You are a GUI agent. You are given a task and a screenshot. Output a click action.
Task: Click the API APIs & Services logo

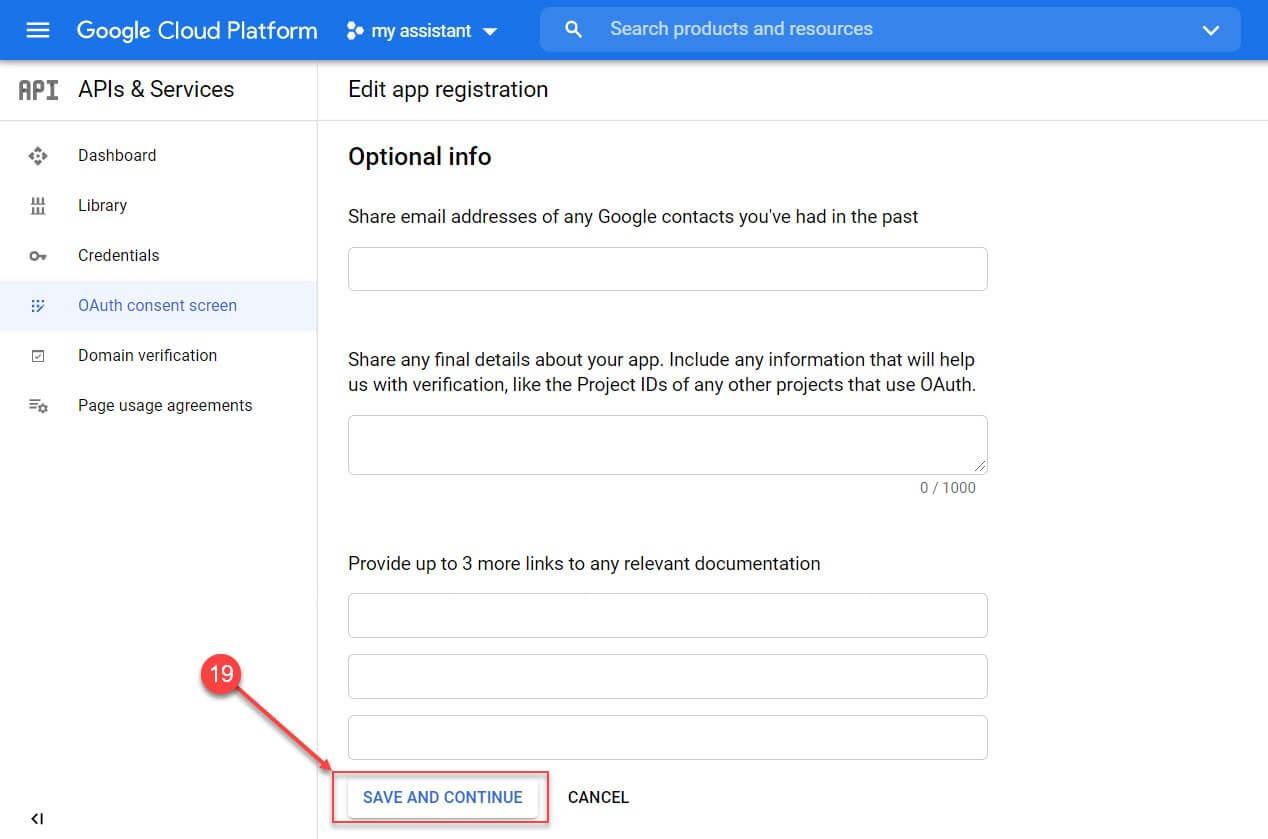coord(37,89)
